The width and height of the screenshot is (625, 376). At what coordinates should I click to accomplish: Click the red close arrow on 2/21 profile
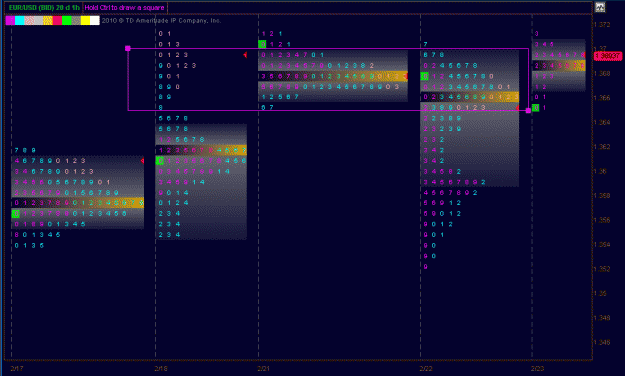tap(406, 76)
